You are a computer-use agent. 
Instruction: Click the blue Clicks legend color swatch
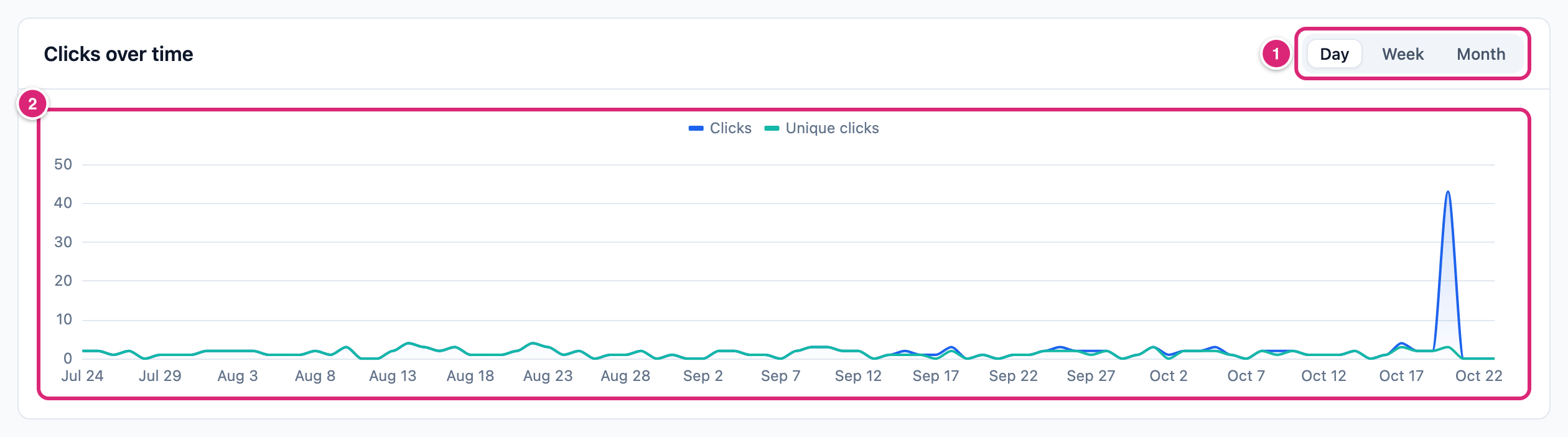tap(696, 128)
